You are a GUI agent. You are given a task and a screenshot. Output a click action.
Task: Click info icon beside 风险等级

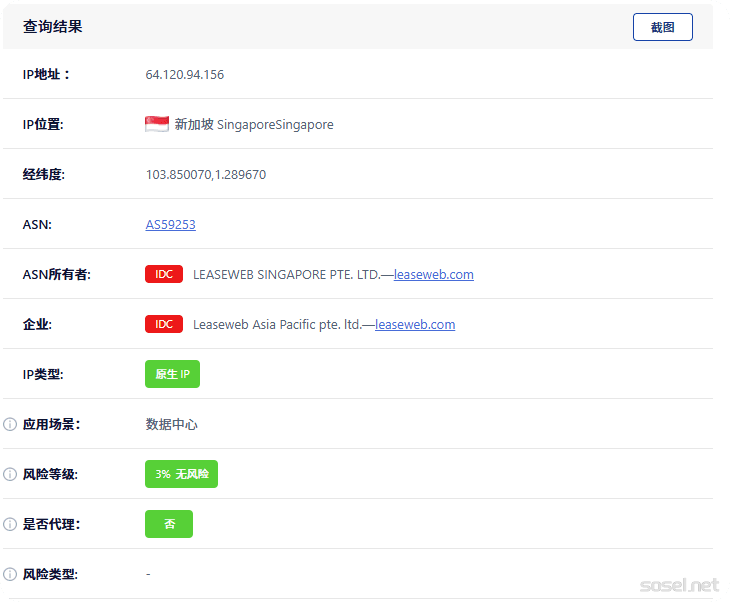tap(11, 474)
